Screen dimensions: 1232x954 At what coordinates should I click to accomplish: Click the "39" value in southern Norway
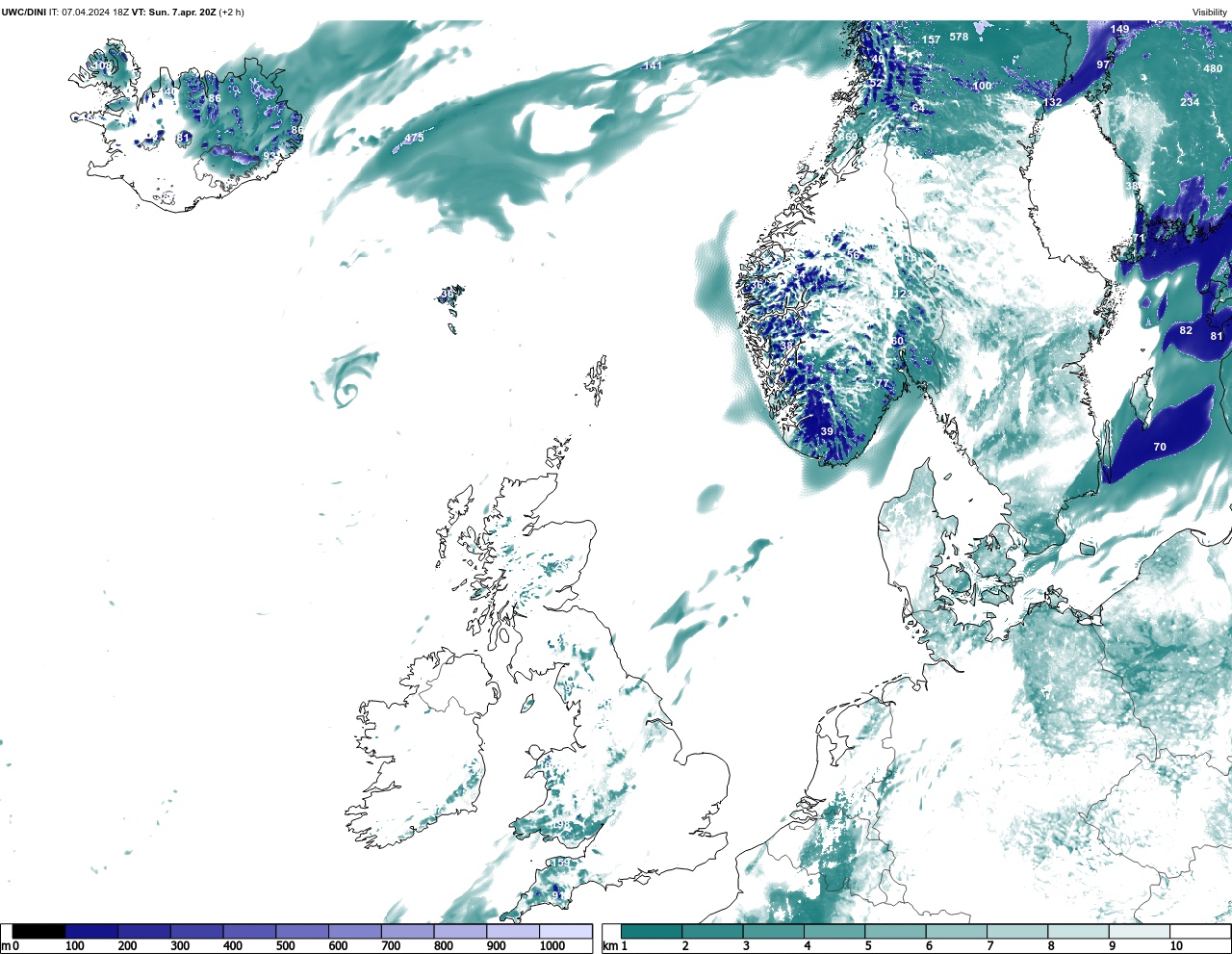[827, 431]
